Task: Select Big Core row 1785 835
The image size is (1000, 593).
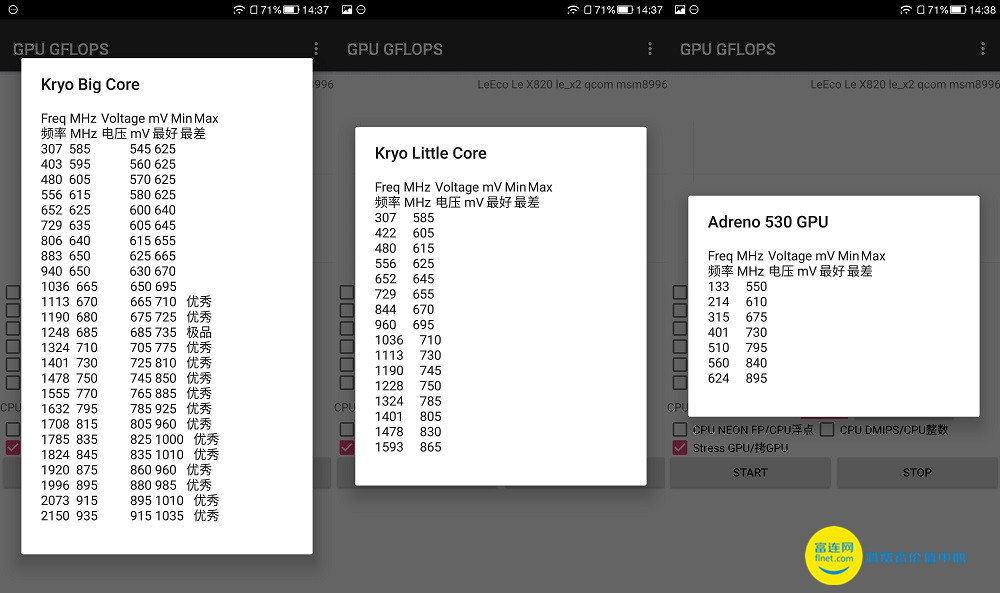Action: [130, 439]
